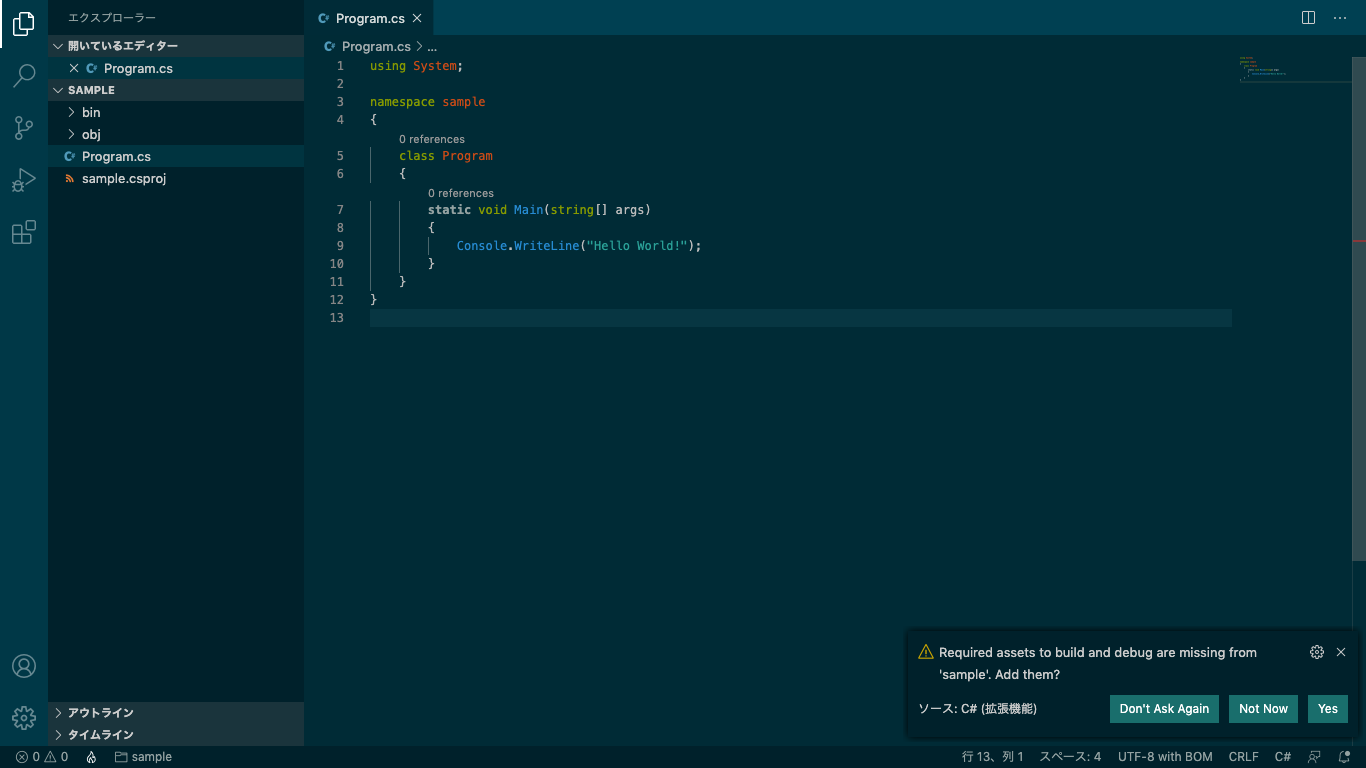Viewport: 1366px width, 768px height.
Task: Open the Accounts menu icon
Action: pos(24,666)
